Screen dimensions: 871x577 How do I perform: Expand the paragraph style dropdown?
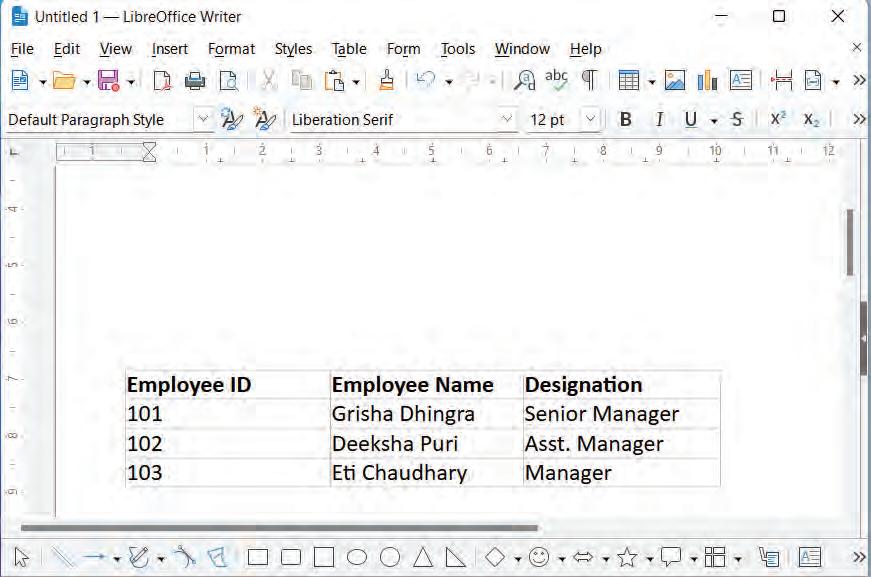click(x=203, y=119)
